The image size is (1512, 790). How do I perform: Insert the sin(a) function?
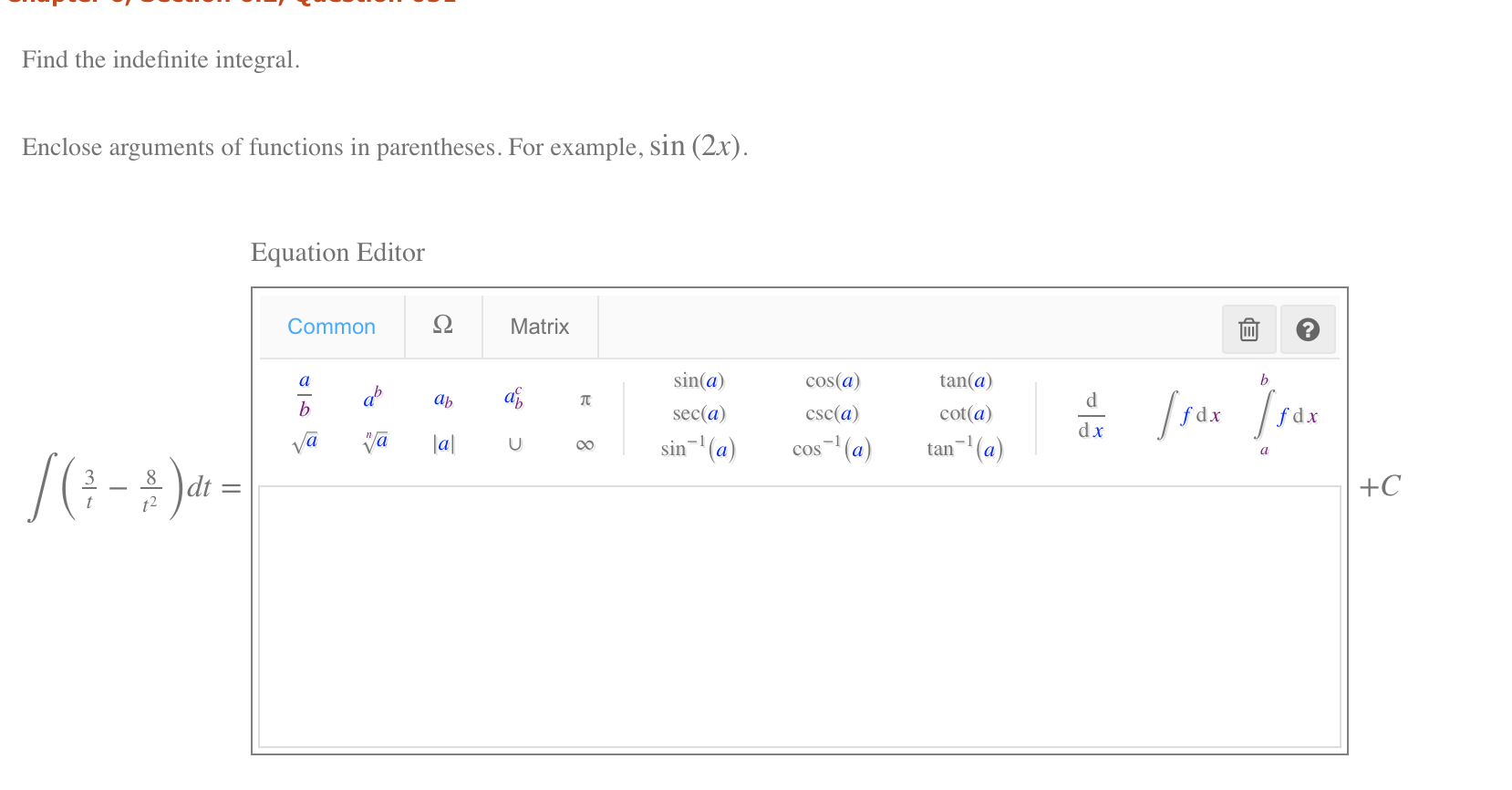(x=698, y=380)
